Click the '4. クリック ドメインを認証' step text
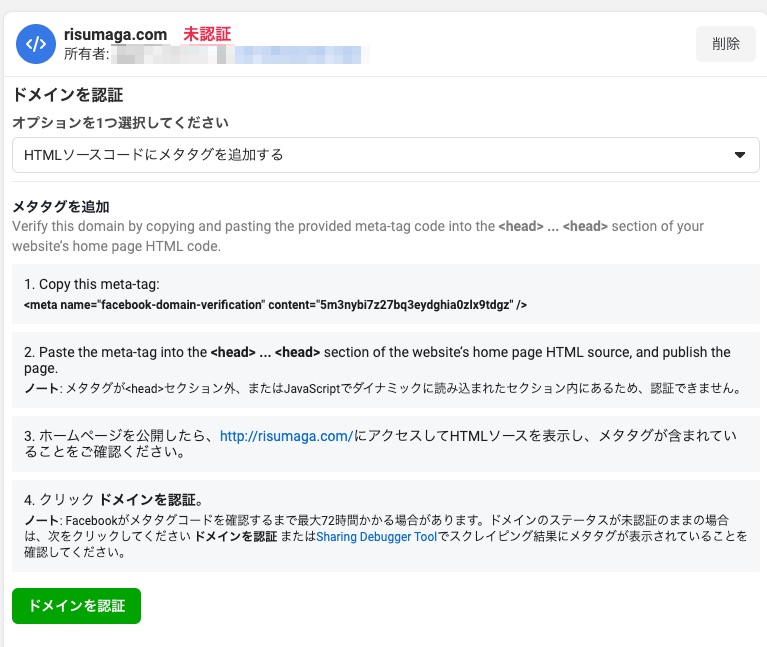The image size is (767, 647). [113, 500]
